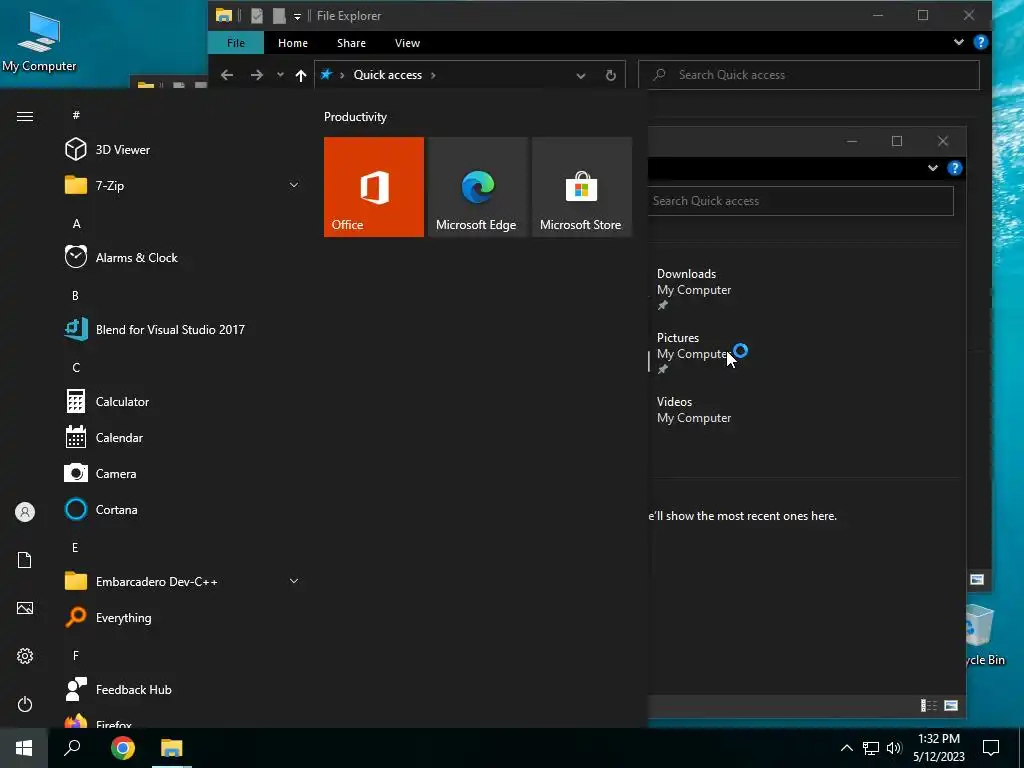Screen dimensions: 1024x768
Task: Open Customize Quick Access Toolbar dropdown
Action: tap(297, 16)
